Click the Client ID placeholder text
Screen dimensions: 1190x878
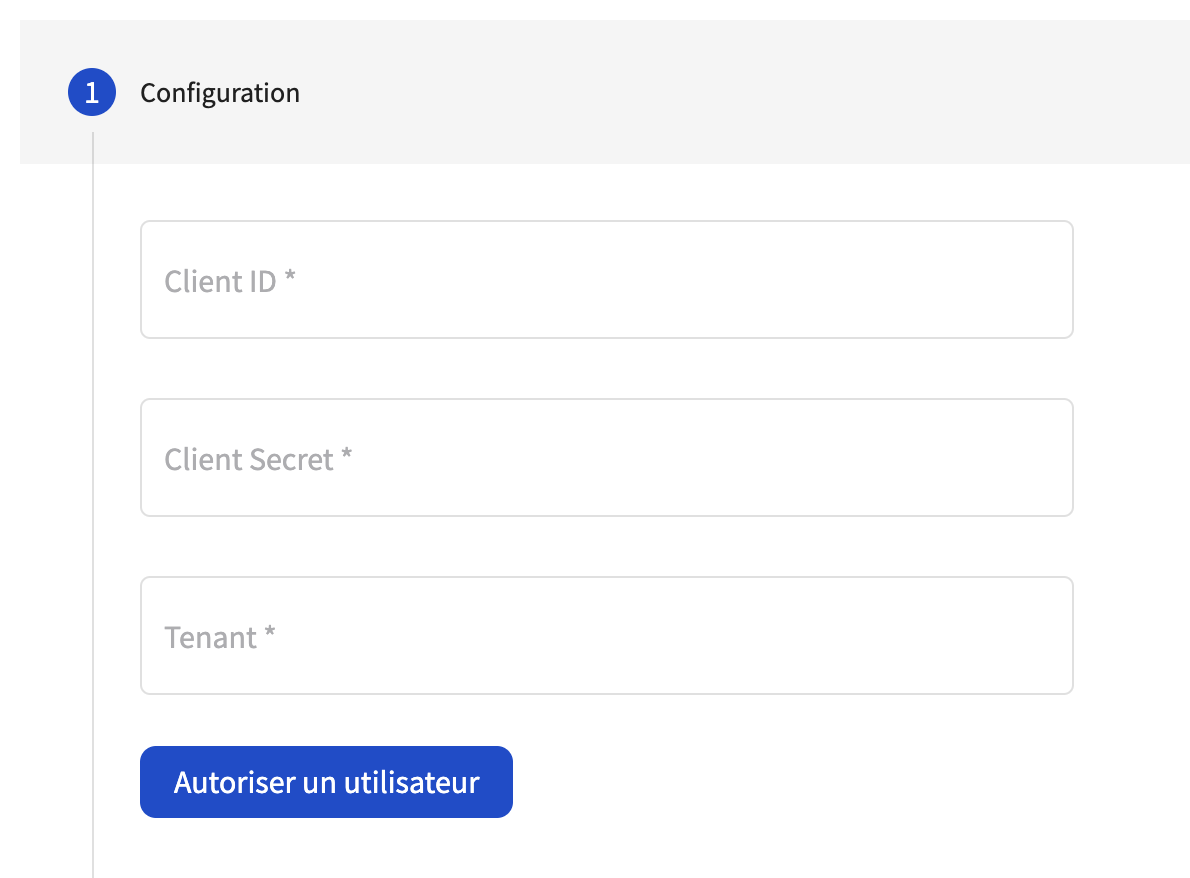coord(220,282)
